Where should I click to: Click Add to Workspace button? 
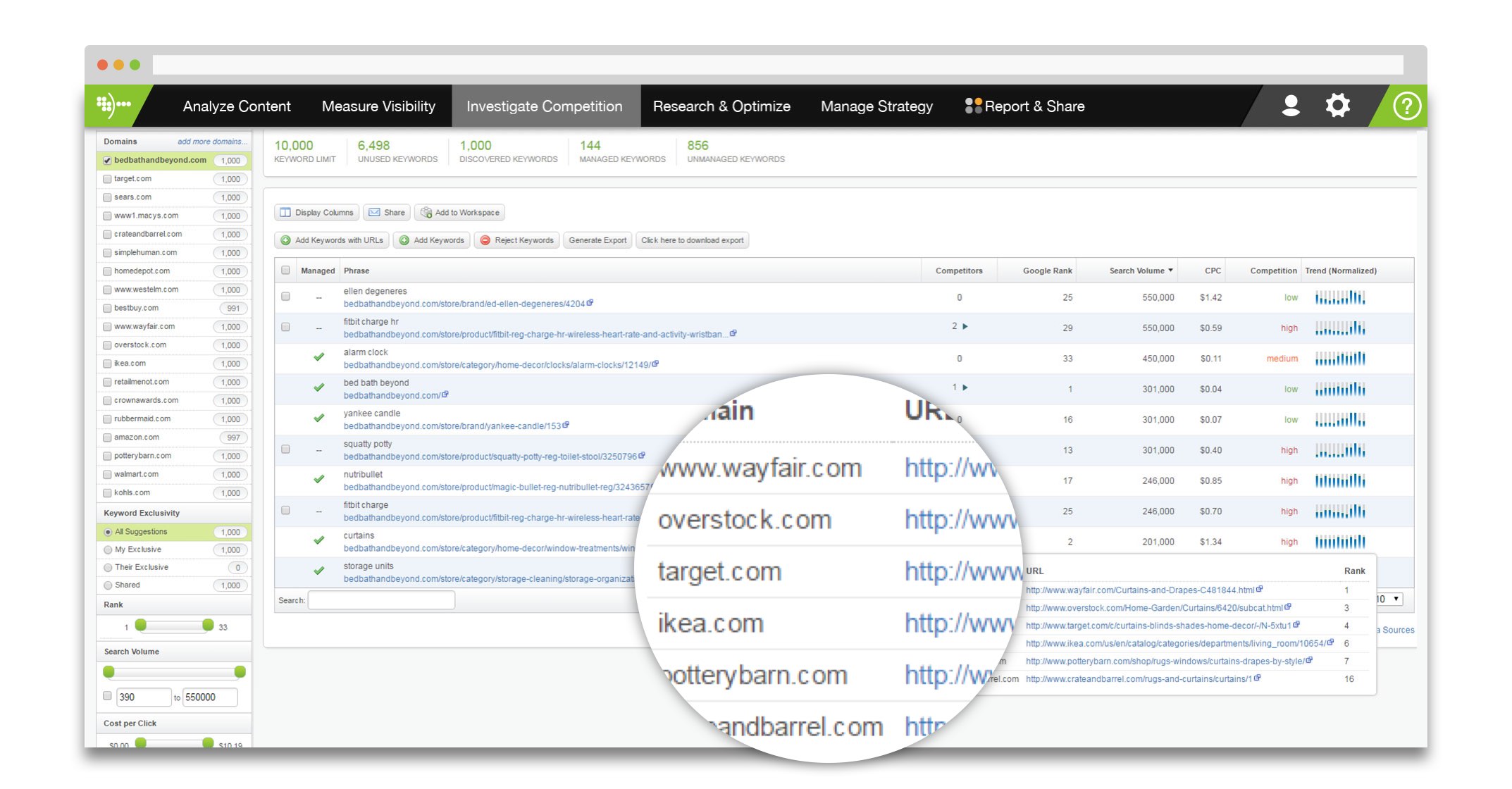[x=459, y=213]
